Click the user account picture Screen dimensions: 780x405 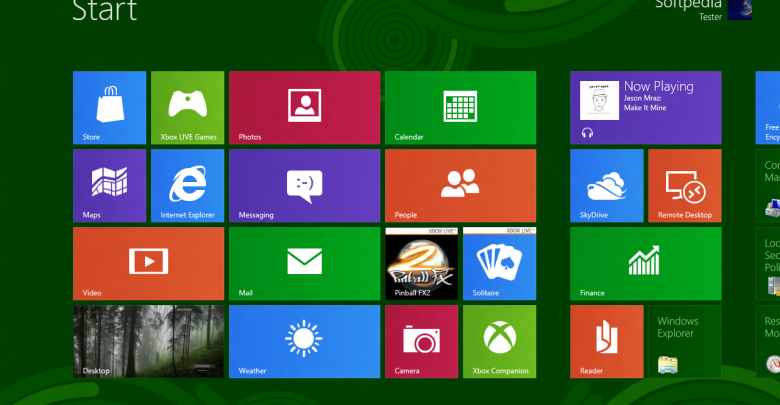[x=739, y=9]
